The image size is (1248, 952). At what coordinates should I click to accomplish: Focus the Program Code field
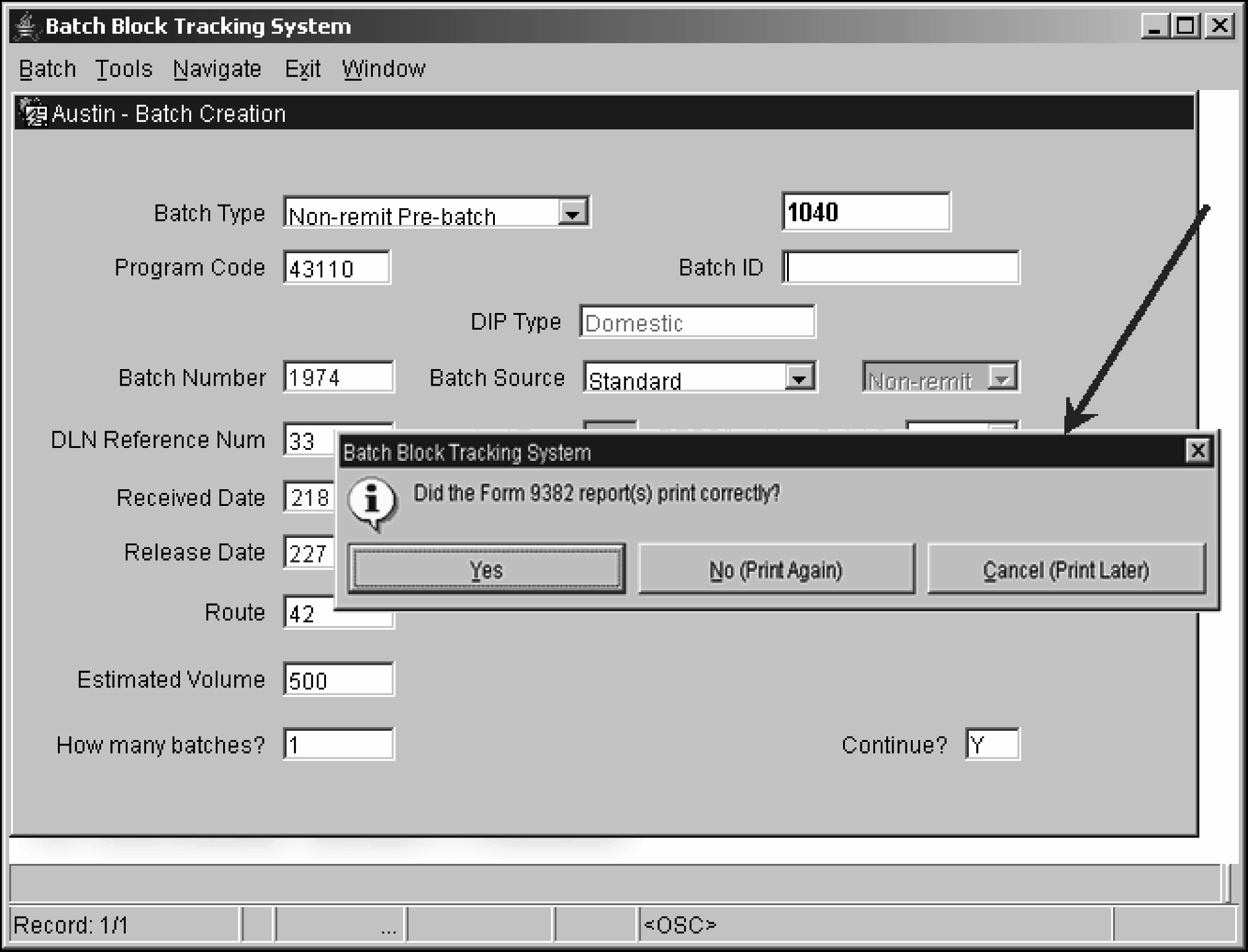click(336, 268)
